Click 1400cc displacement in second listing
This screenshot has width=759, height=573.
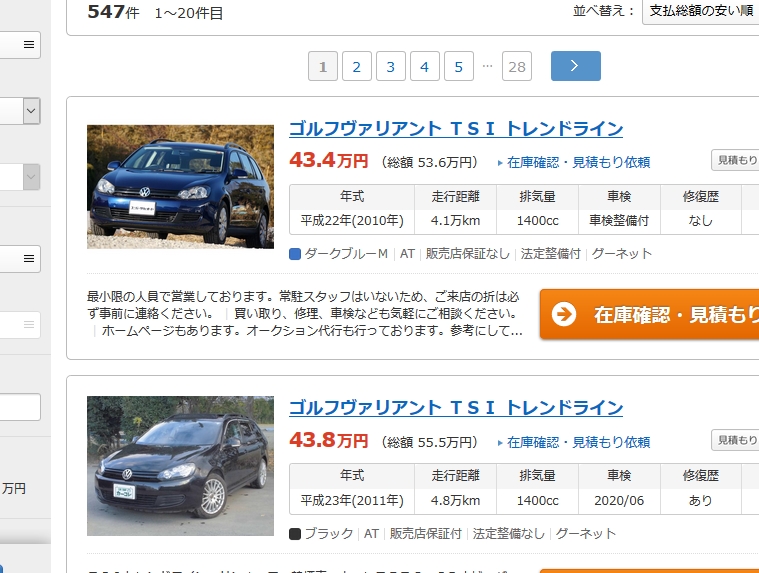tap(537, 500)
